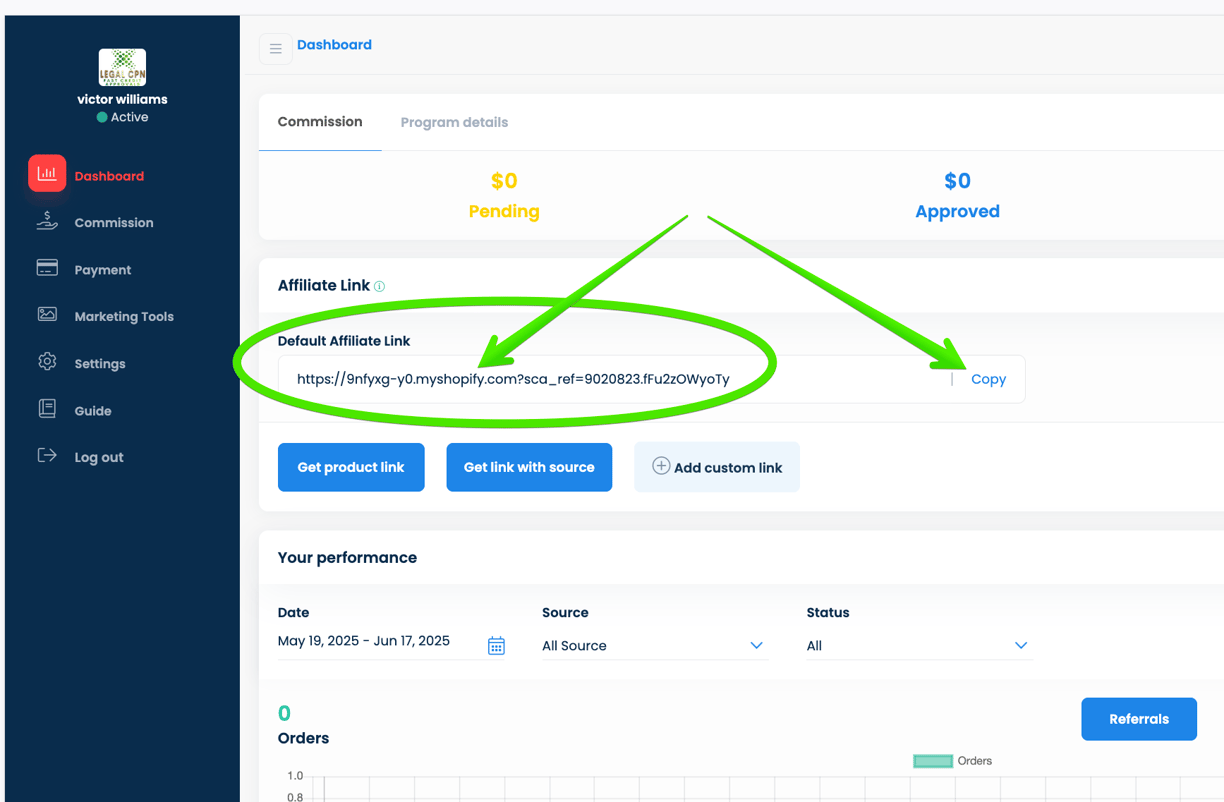
Task: Click the Dashboard chart icon in sidebar
Action: point(47,173)
